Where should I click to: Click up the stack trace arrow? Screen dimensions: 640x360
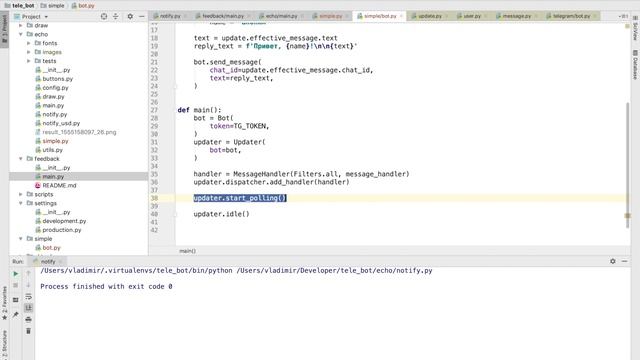point(28,273)
